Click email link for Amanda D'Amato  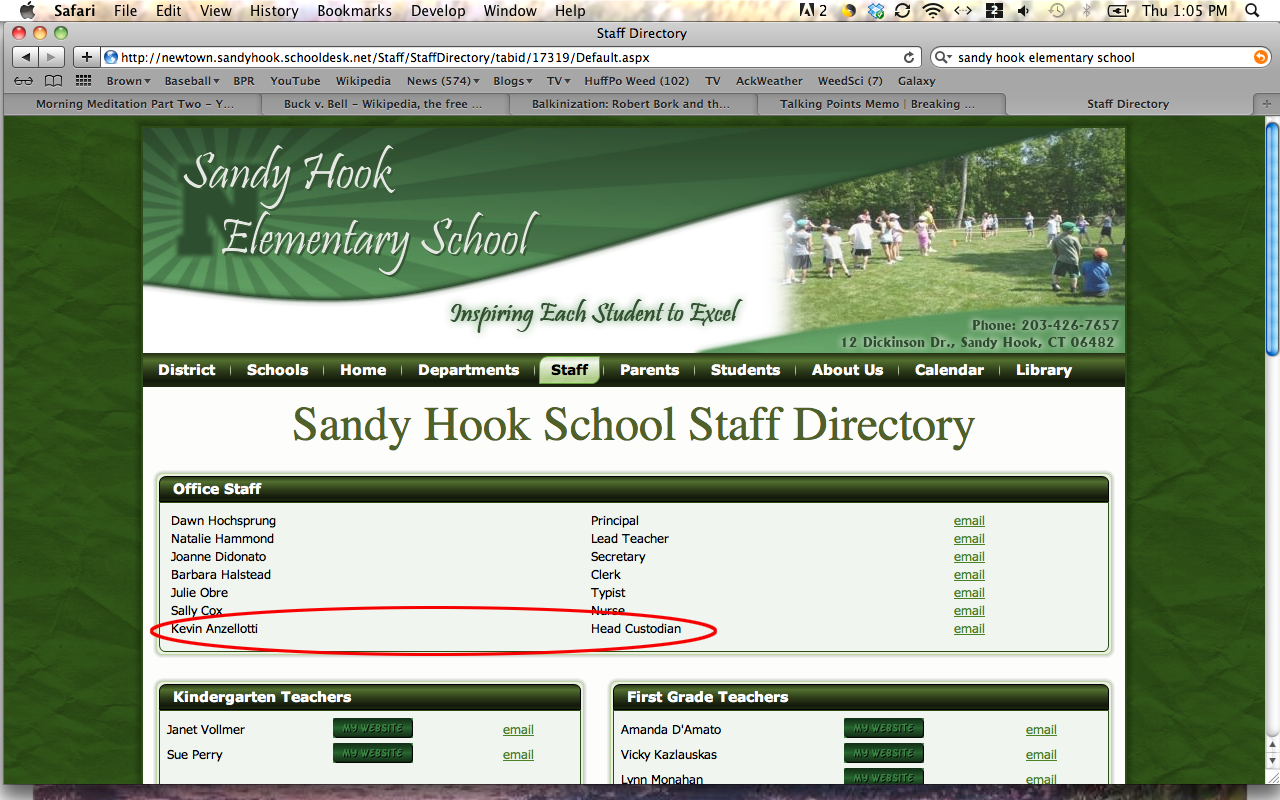click(x=1041, y=730)
